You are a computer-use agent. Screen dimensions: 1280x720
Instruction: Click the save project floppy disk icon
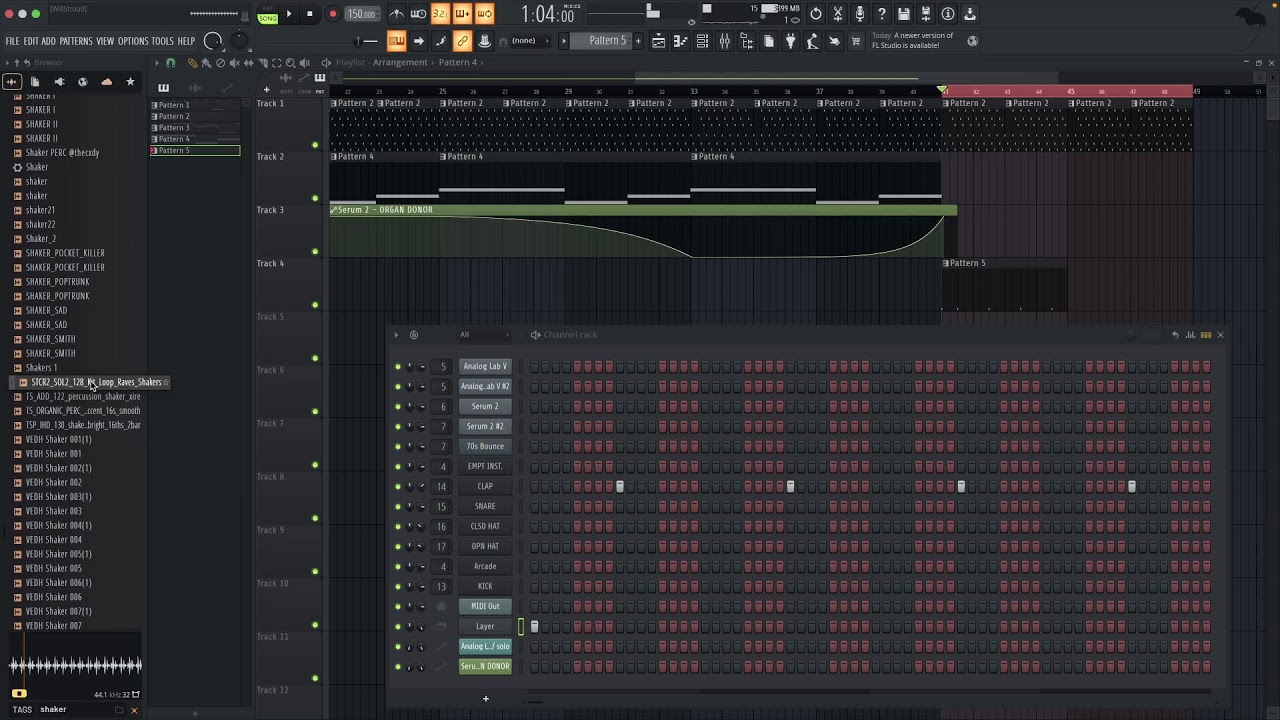904,14
